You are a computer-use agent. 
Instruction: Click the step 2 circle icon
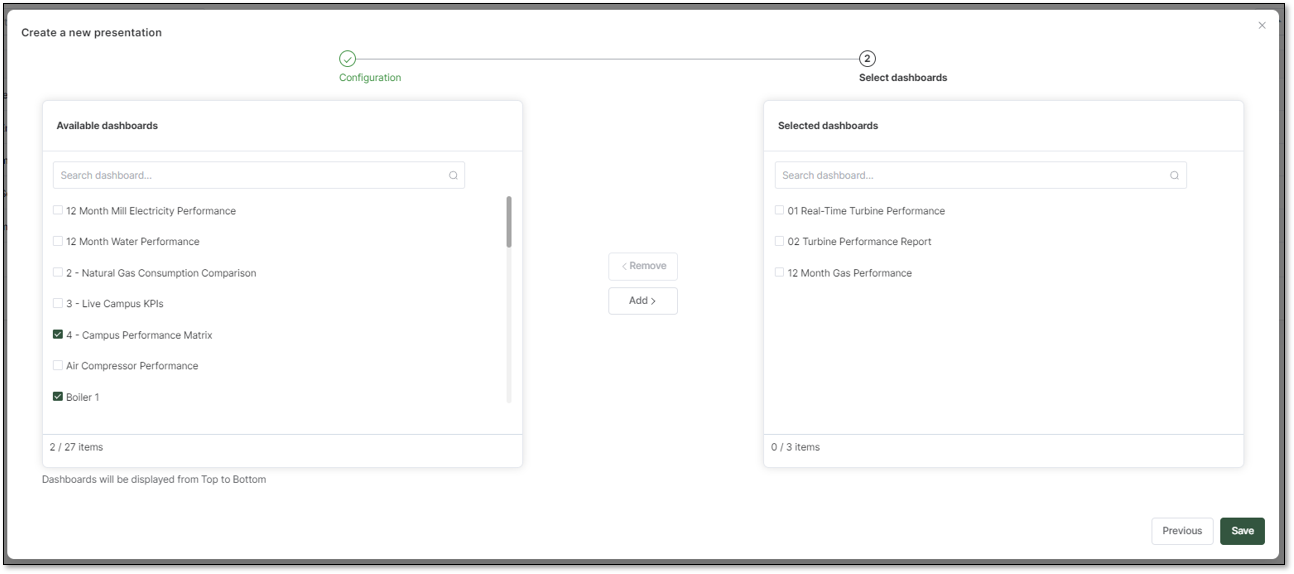tap(867, 59)
